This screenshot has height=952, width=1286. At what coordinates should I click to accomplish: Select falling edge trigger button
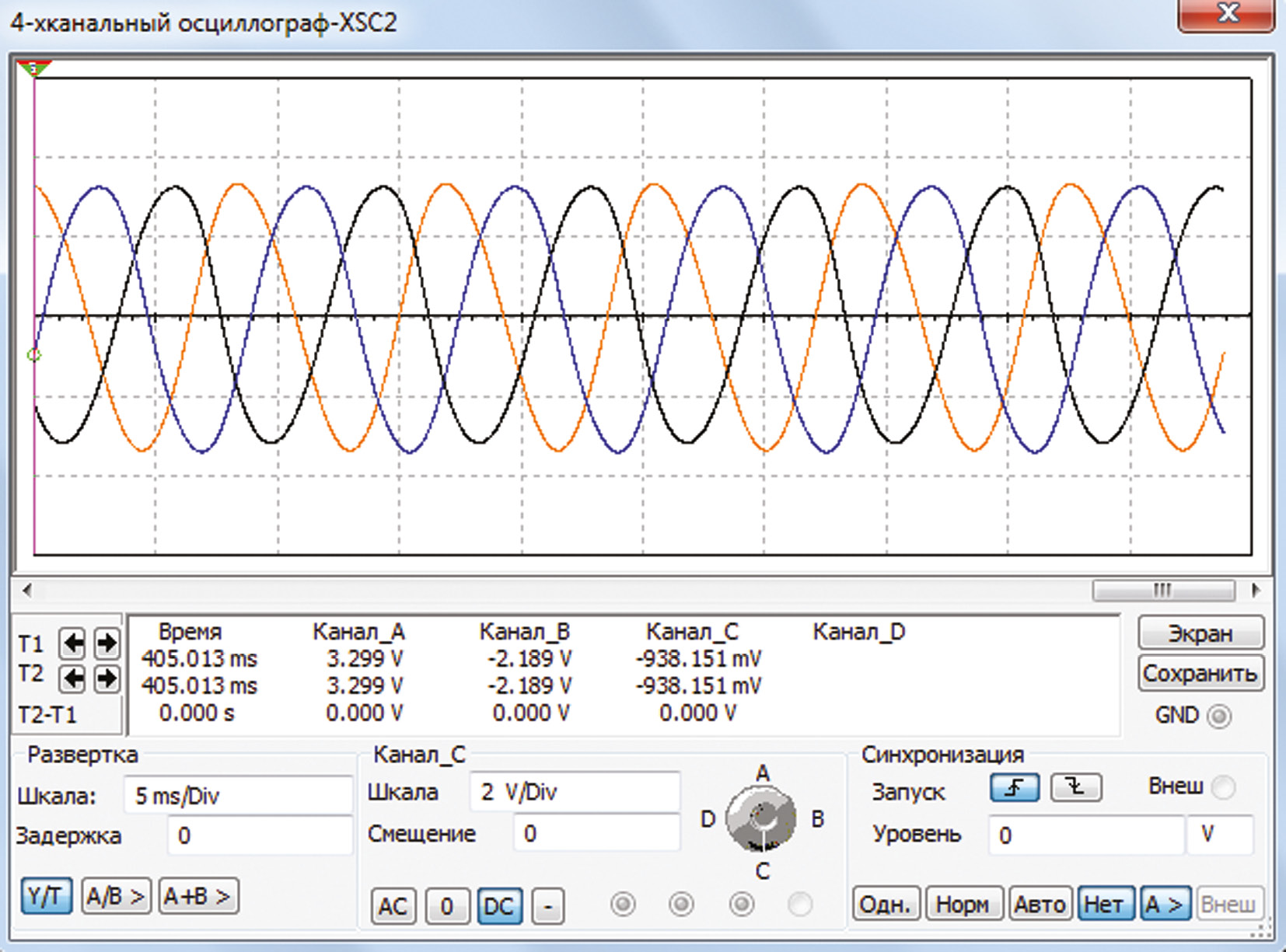[x=1075, y=788]
